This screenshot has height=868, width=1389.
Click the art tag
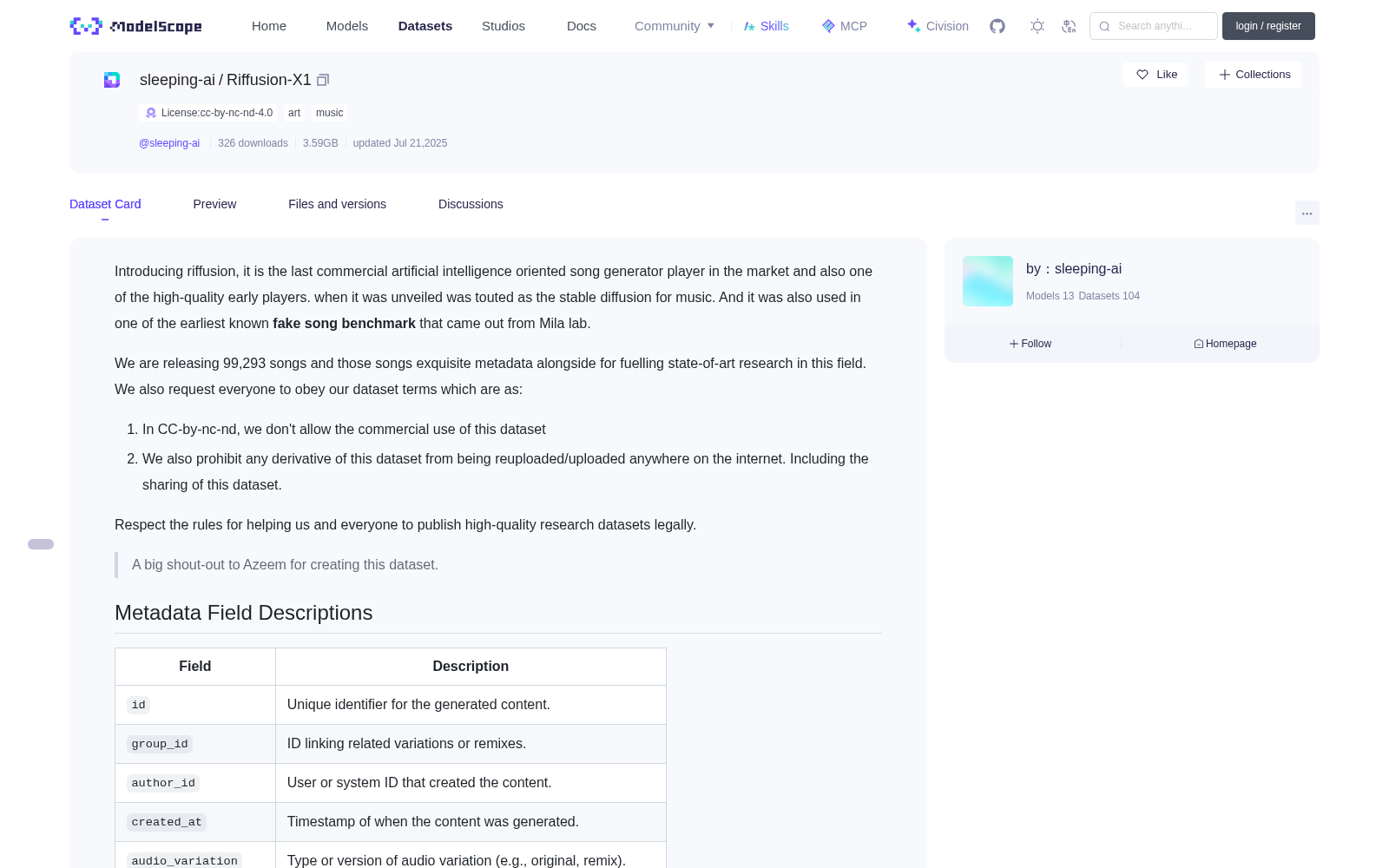click(x=294, y=113)
